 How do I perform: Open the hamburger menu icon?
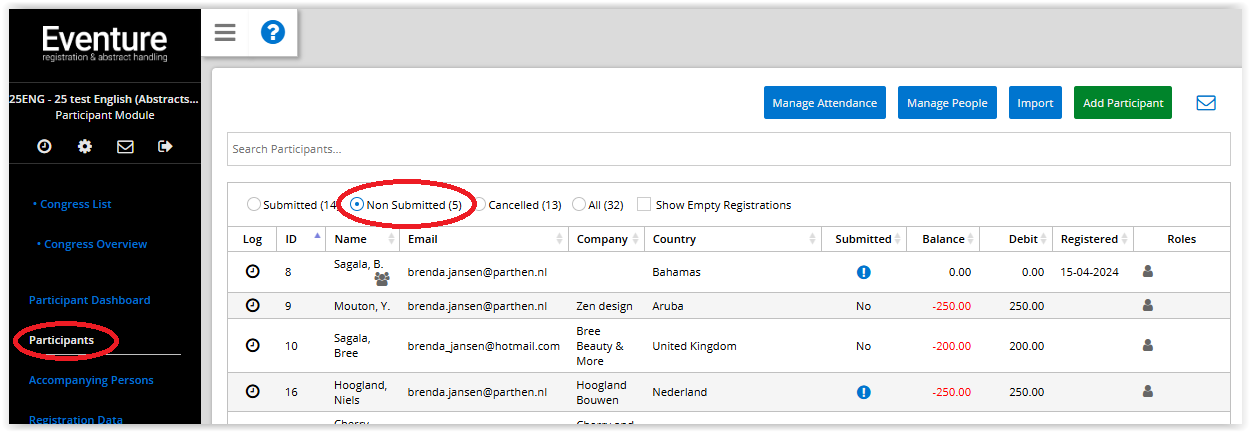click(225, 33)
